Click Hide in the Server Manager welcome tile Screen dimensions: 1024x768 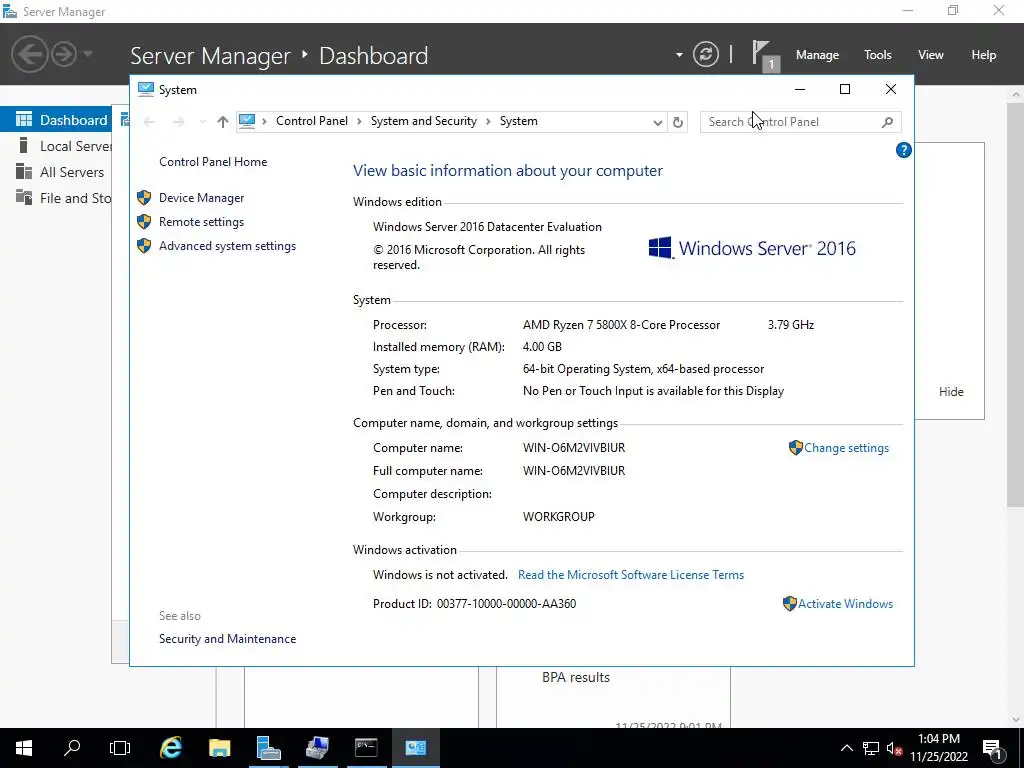tap(951, 392)
